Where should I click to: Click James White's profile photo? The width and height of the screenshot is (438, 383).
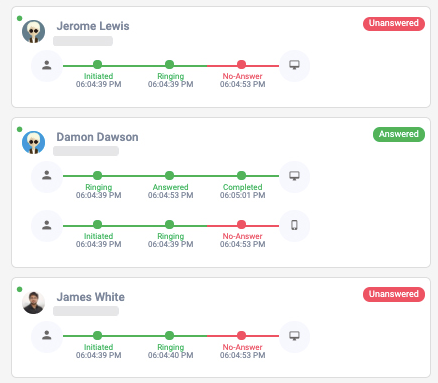[x=33, y=303]
